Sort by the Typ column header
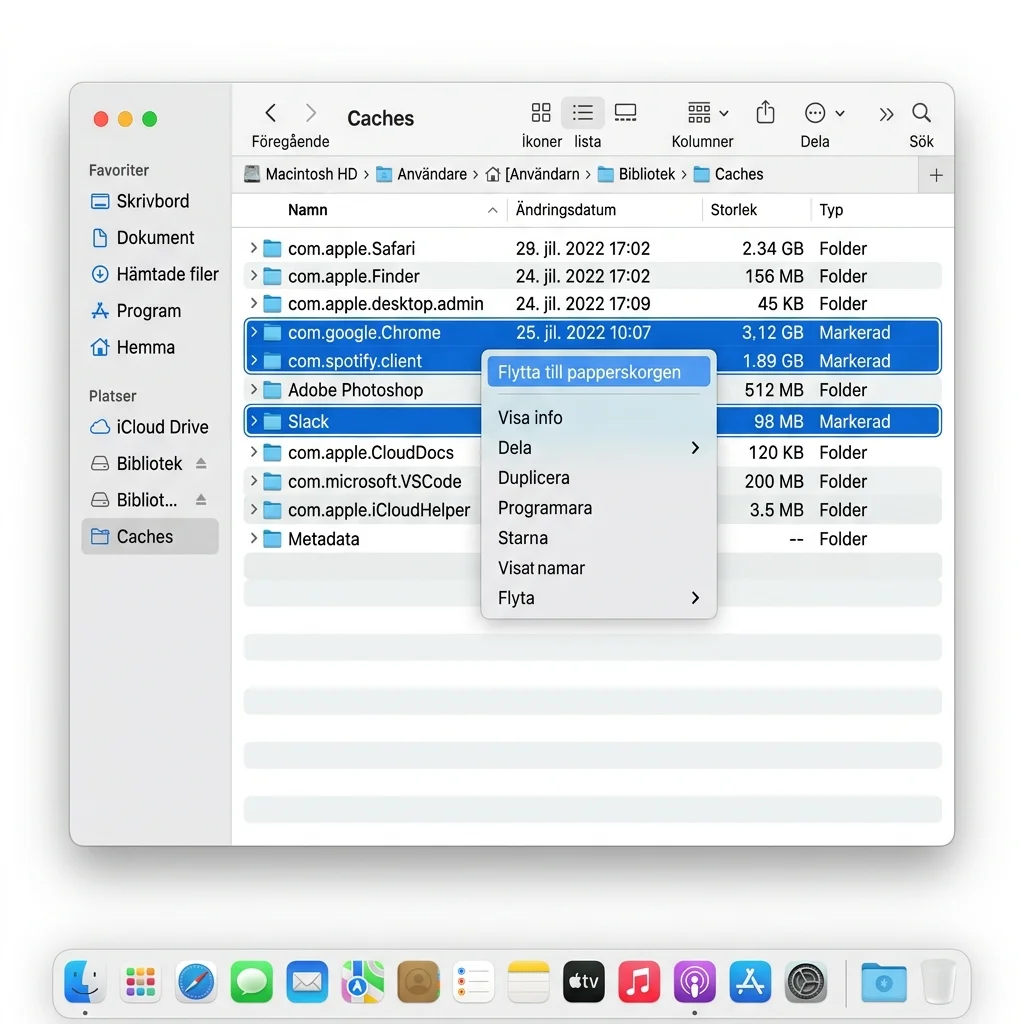This screenshot has height=1024, width=1024. pyautogui.click(x=882, y=210)
